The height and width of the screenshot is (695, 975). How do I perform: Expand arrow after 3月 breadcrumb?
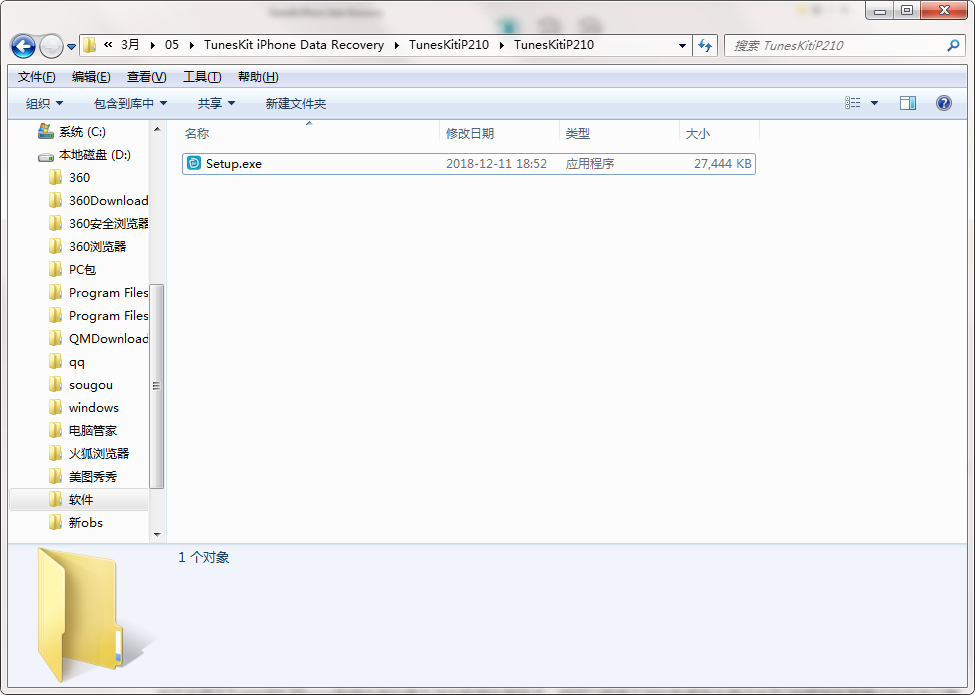click(x=152, y=45)
